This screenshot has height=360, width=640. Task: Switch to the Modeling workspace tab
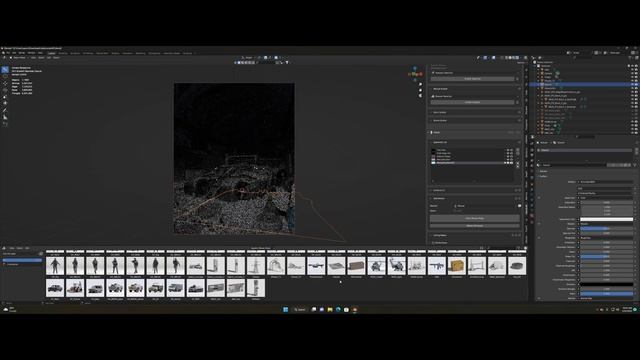pos(63,53)
